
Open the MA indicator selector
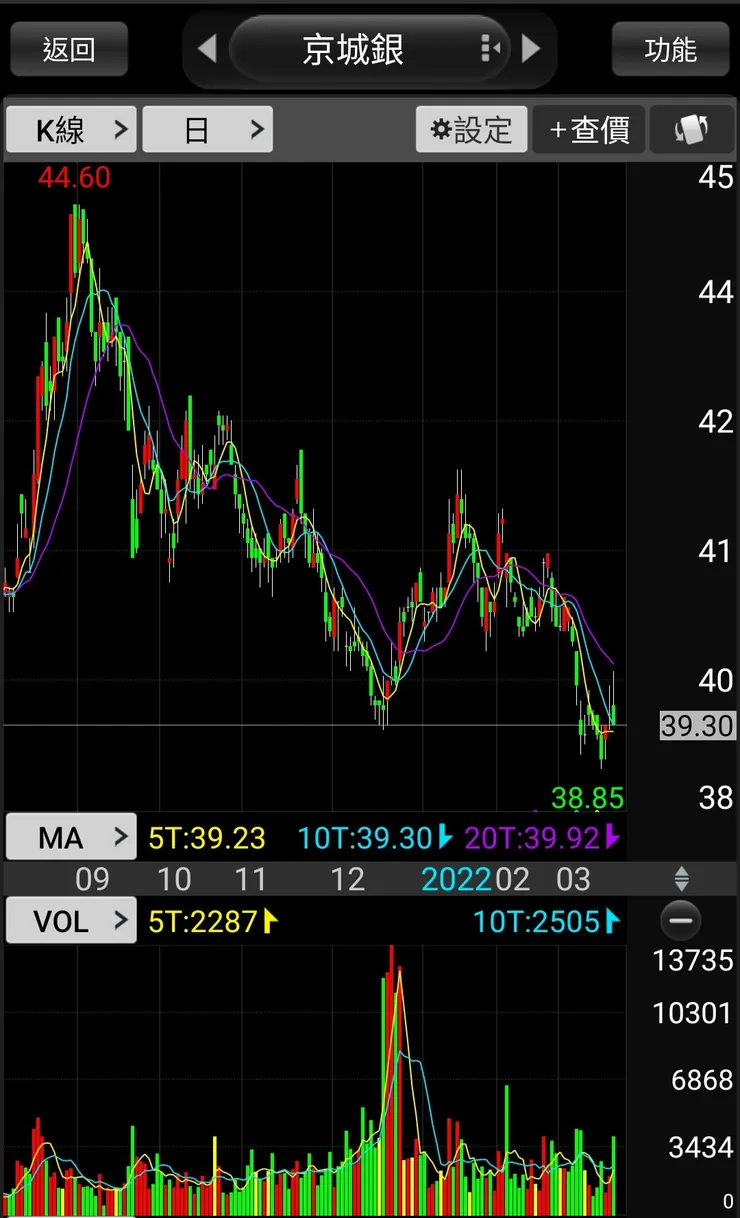point(71,837)
